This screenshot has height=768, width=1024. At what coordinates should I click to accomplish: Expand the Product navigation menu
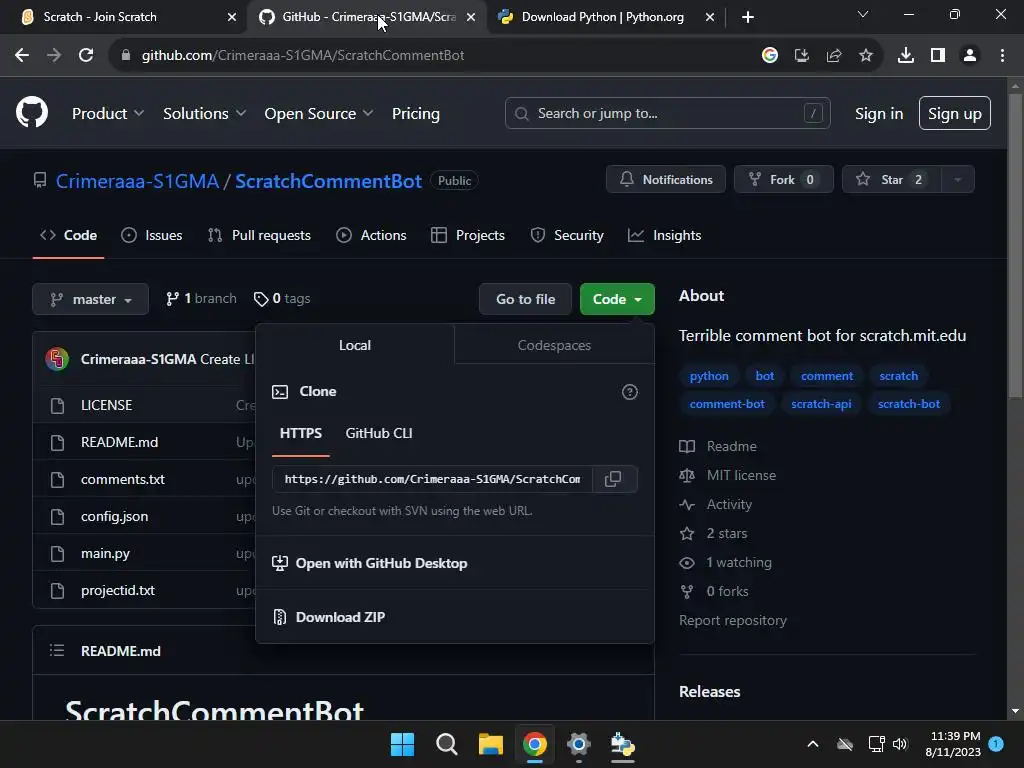[x=108, y=113]
